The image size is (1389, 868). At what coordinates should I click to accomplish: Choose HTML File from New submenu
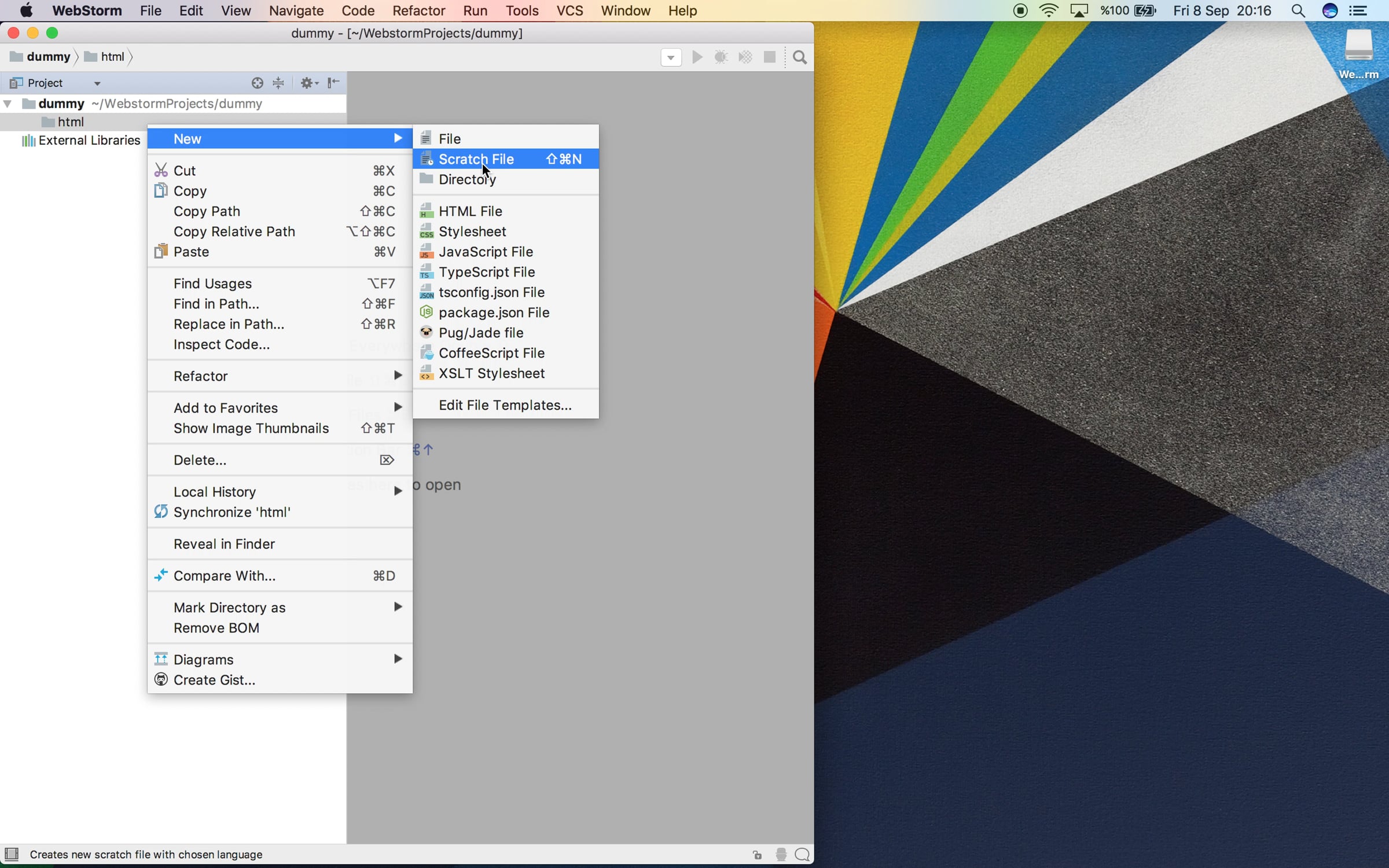click(x=506, y=211)
